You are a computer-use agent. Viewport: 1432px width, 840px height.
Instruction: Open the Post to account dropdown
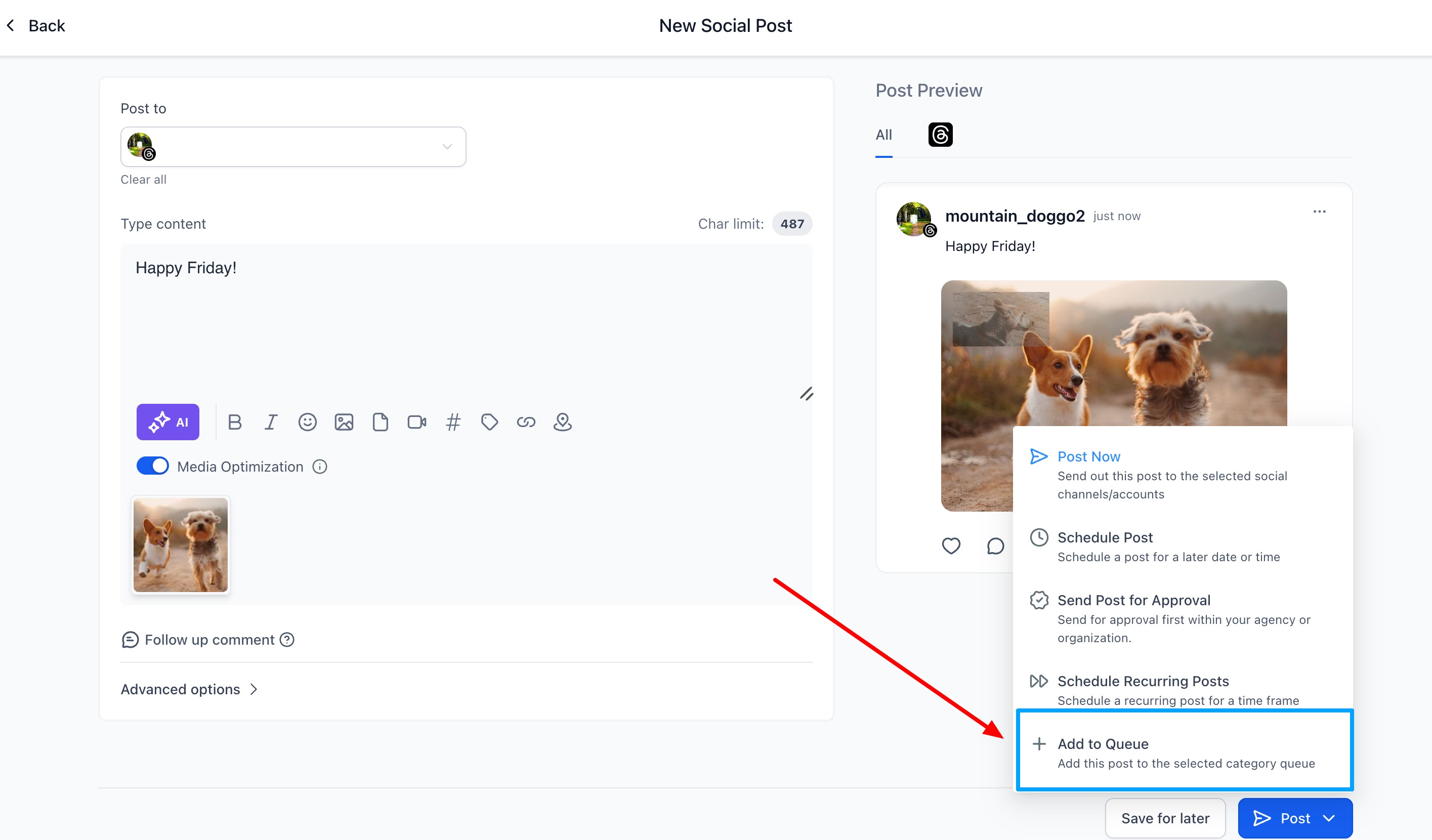click(293, 147)
